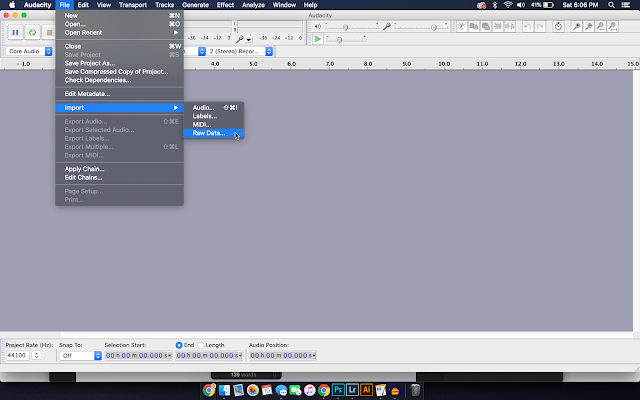Click Open... in the File menu
This screenshot has height=400, width=640.
point(119,24)
